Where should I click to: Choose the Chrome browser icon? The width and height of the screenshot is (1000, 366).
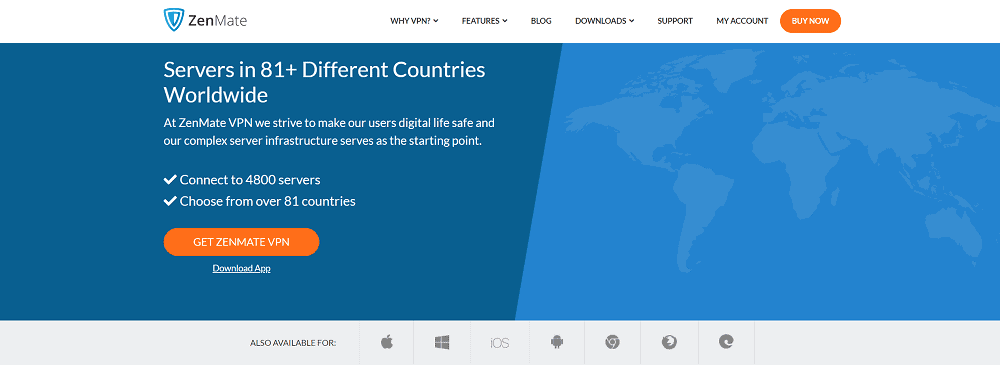coord(612,342)
